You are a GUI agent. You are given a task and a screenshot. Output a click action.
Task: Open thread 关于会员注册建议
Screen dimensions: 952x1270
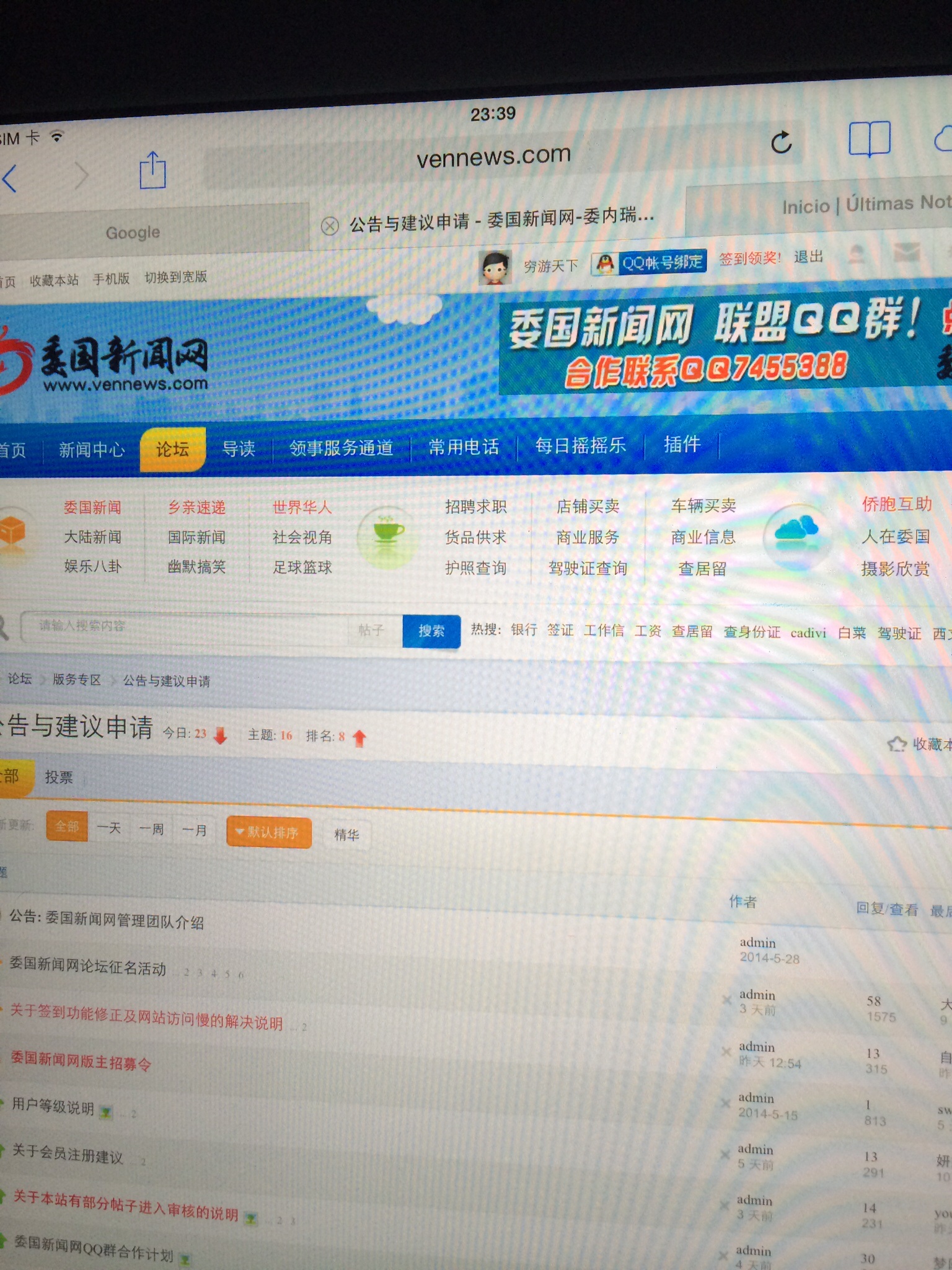click(68, 1153)
